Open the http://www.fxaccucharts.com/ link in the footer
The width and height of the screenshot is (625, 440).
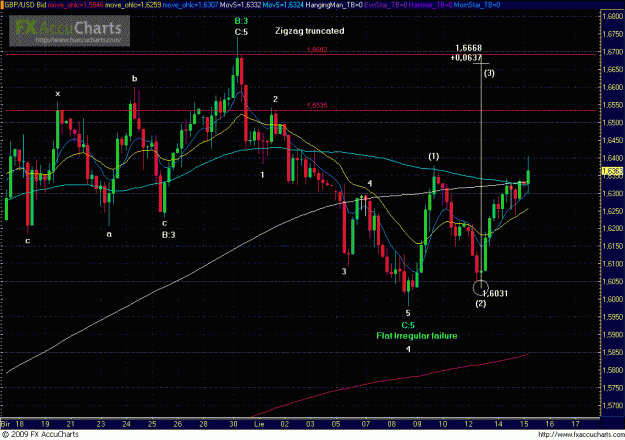(x=580, y=434)
